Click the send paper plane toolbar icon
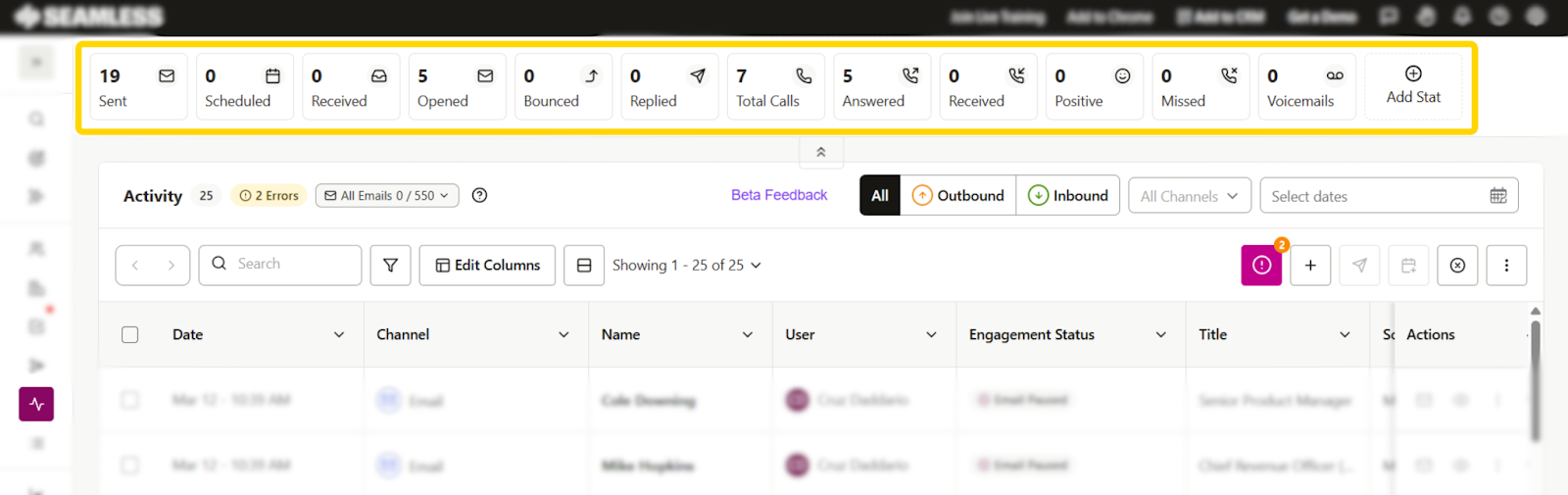 click(x=1359, y=266)
